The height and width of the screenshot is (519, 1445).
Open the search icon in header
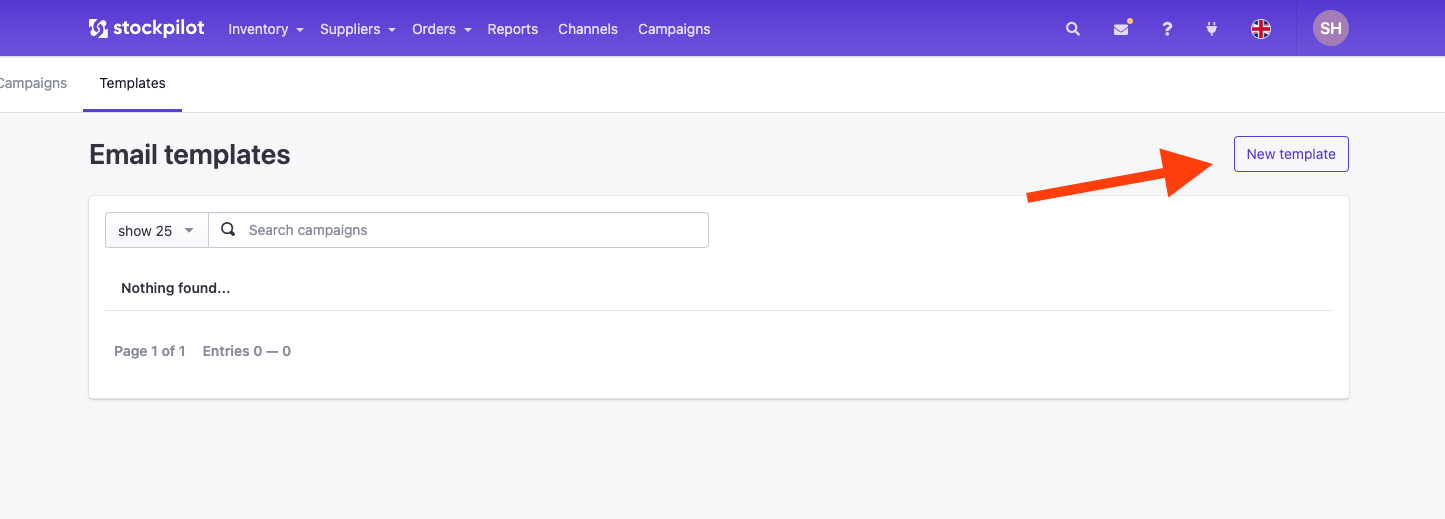(1073, 29)
